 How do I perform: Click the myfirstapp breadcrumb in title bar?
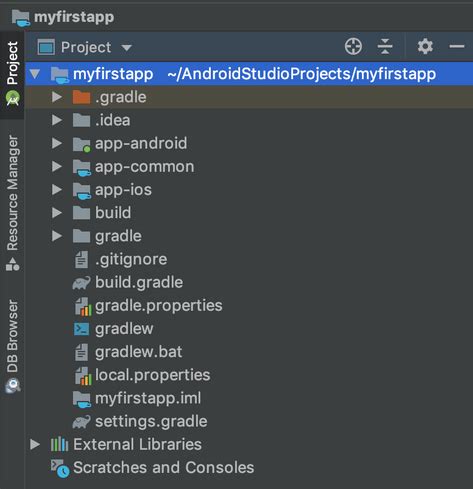pyautogui.click(x=74, y=17)
